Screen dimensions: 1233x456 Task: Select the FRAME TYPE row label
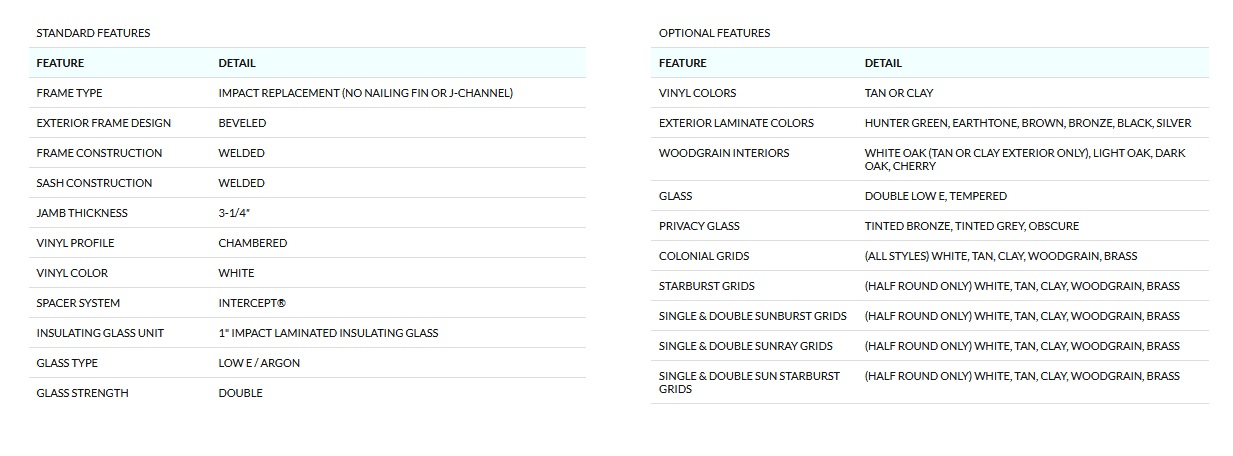[69, 93]
